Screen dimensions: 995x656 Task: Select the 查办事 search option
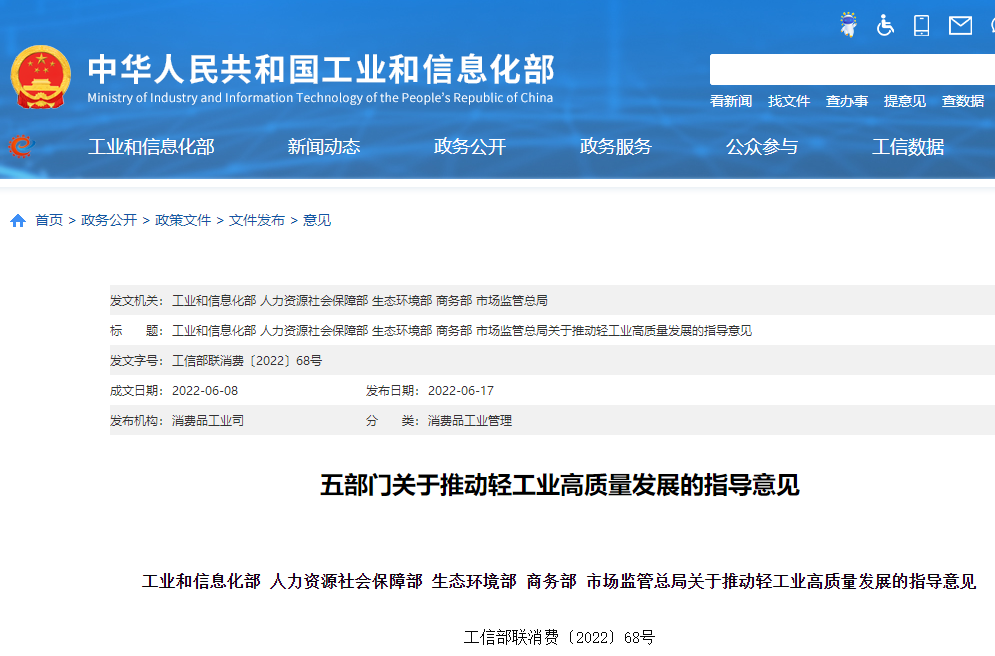(x=847, y=102)
